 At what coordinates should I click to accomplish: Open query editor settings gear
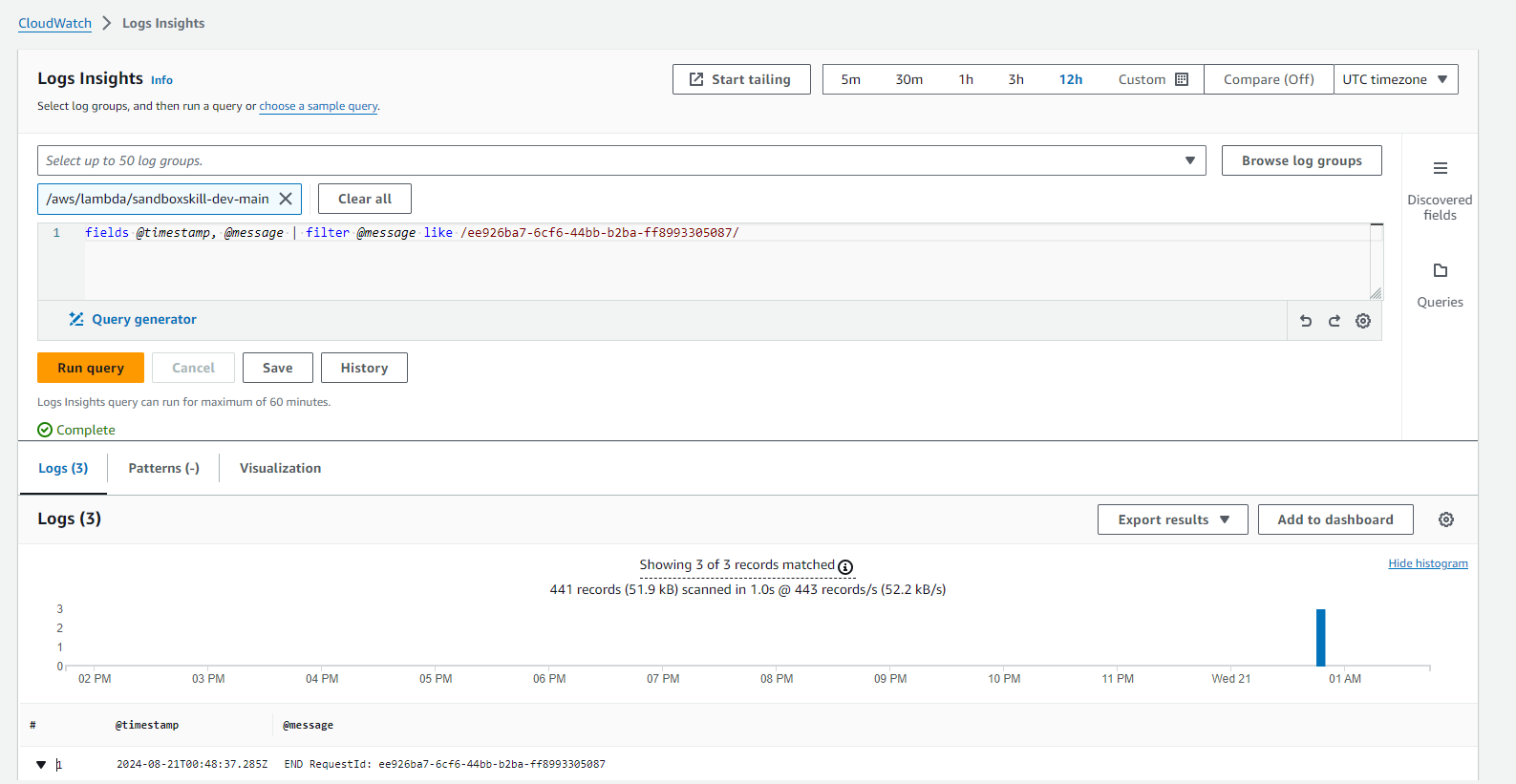coord(1363,321)
